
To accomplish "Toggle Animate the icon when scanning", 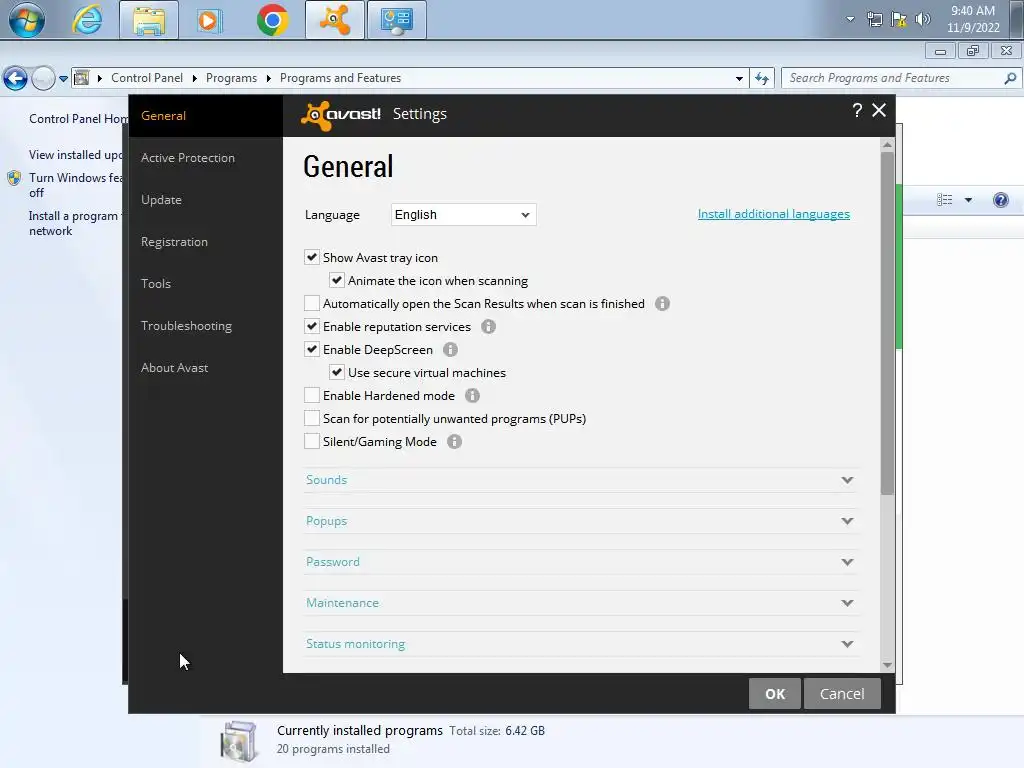I will (337, 280).
